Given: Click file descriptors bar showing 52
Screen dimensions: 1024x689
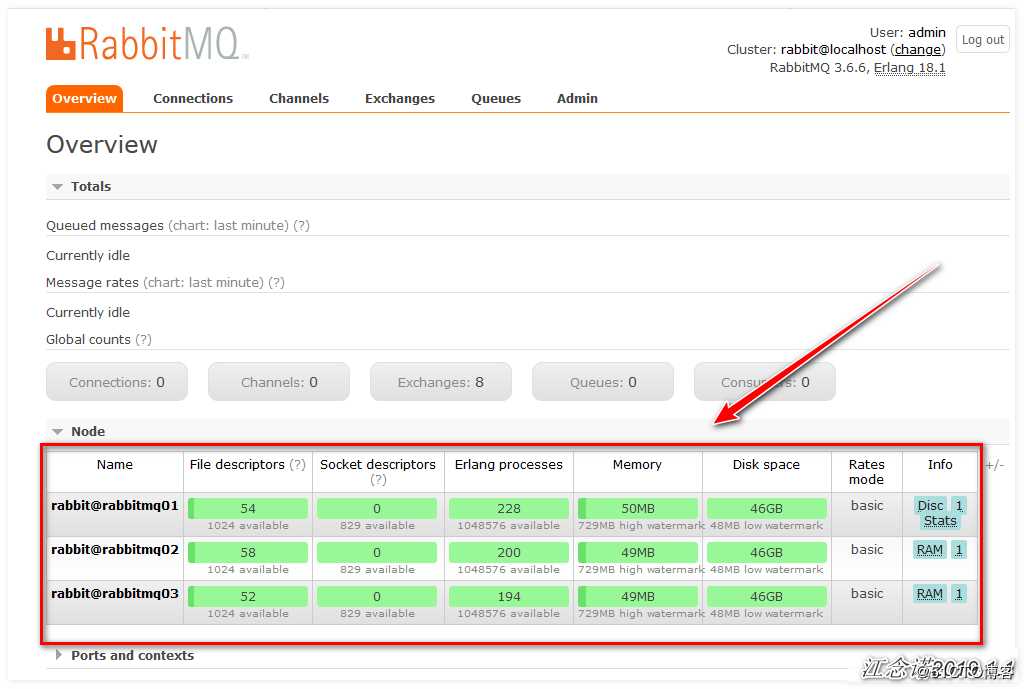Looking at the screenshot, I should (x=248, y=596).
